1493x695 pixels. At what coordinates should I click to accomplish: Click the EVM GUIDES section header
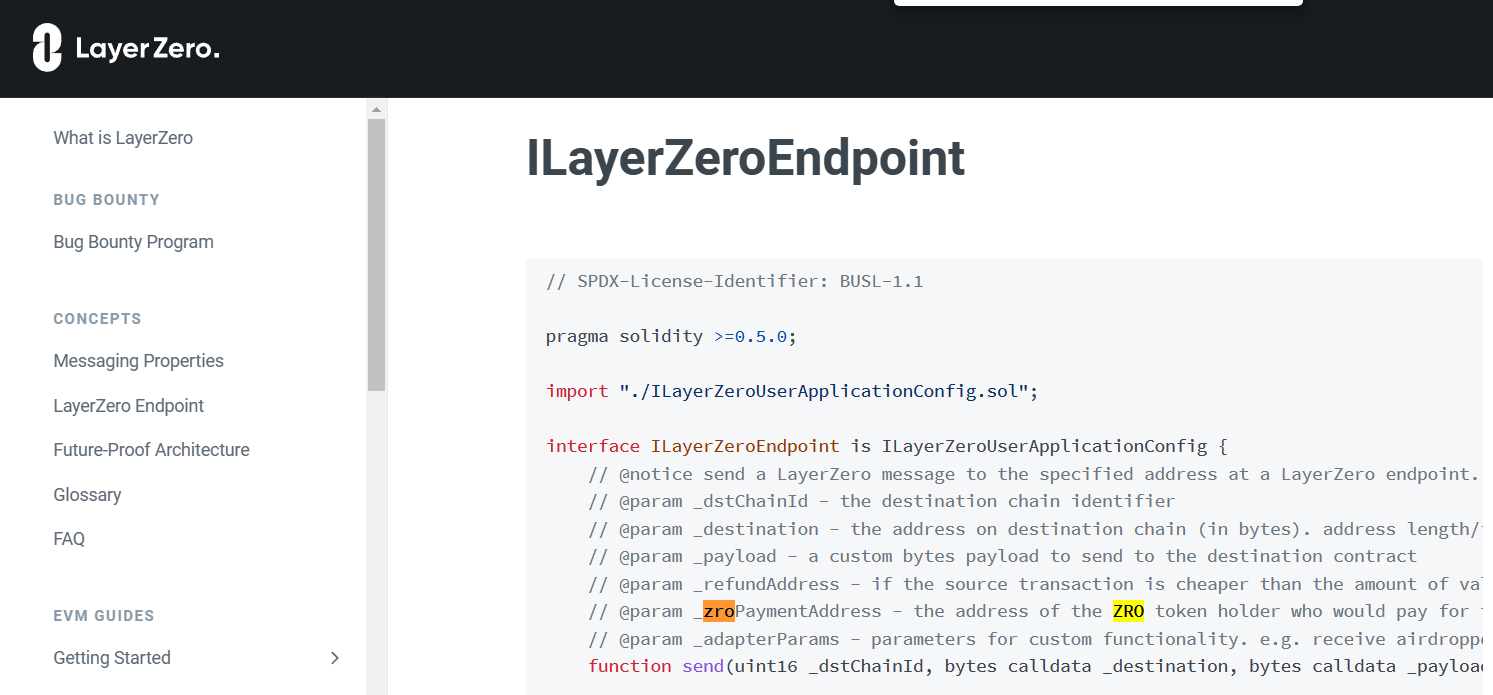(104, 616)
